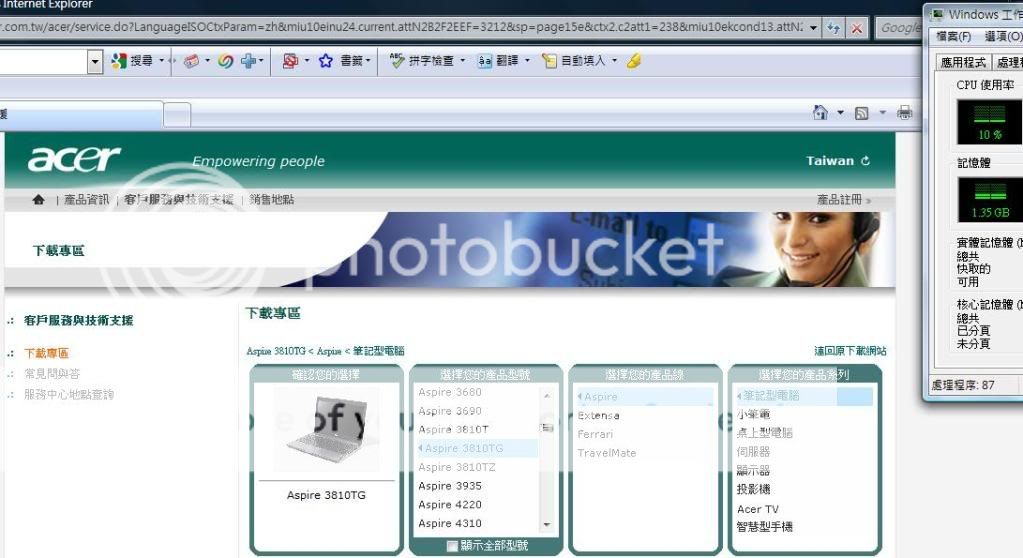This screenshot has height=558, width=1023.
Task: Click the Acer logo
Action: coord(74,159)
